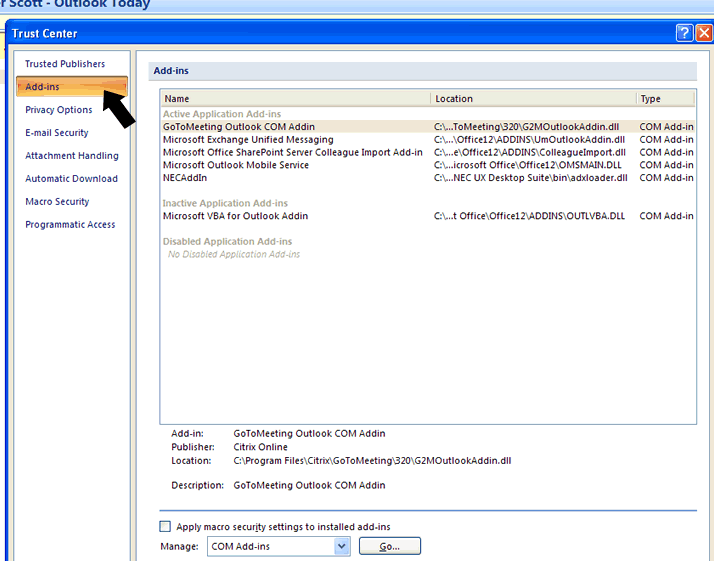Click the Citrix Online publisher value

click(260, 447)
